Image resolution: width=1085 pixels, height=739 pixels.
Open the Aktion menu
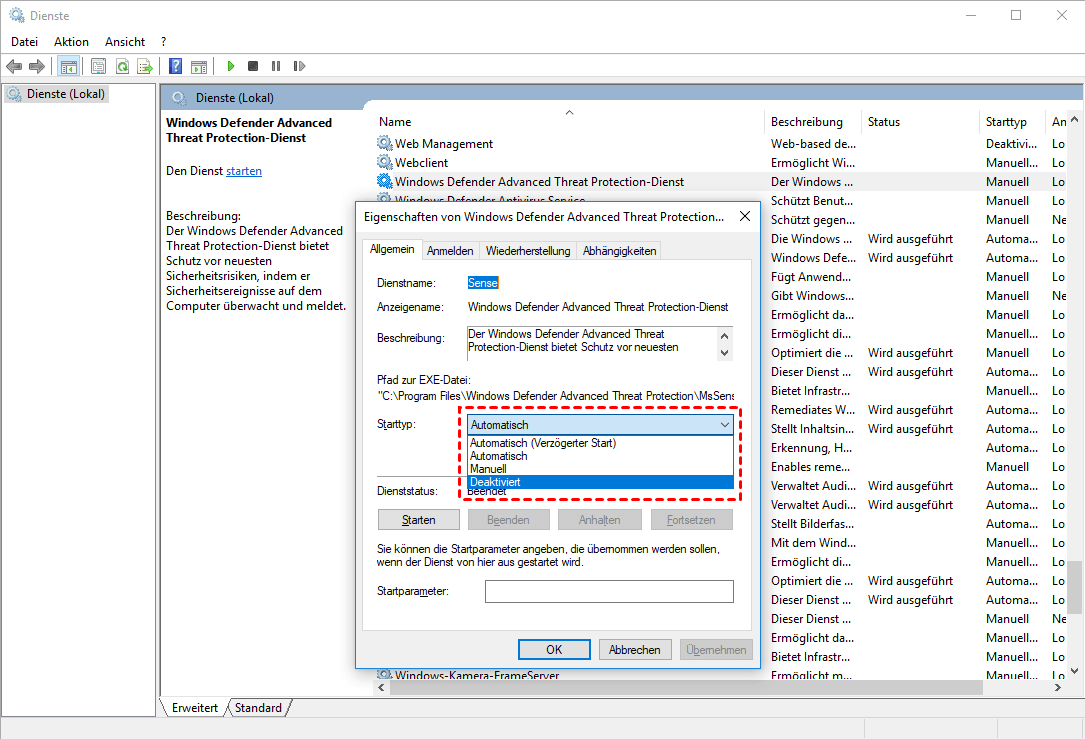[x=71, y=42]
